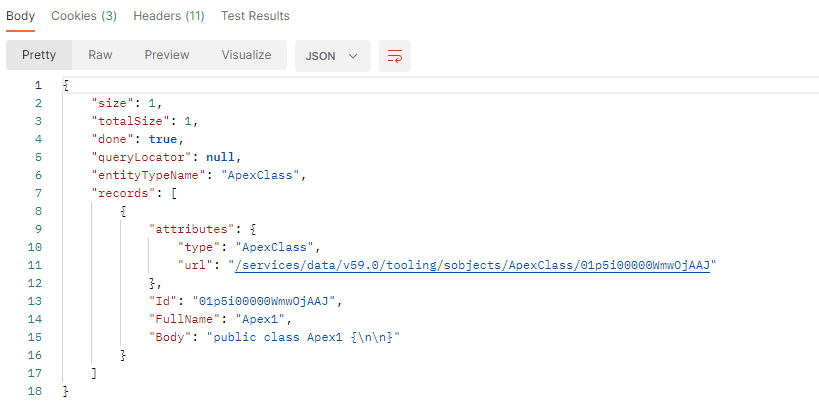Collapse the record object at line 8
This screenshot has height=401, width=819.
(x=123, y=211)
